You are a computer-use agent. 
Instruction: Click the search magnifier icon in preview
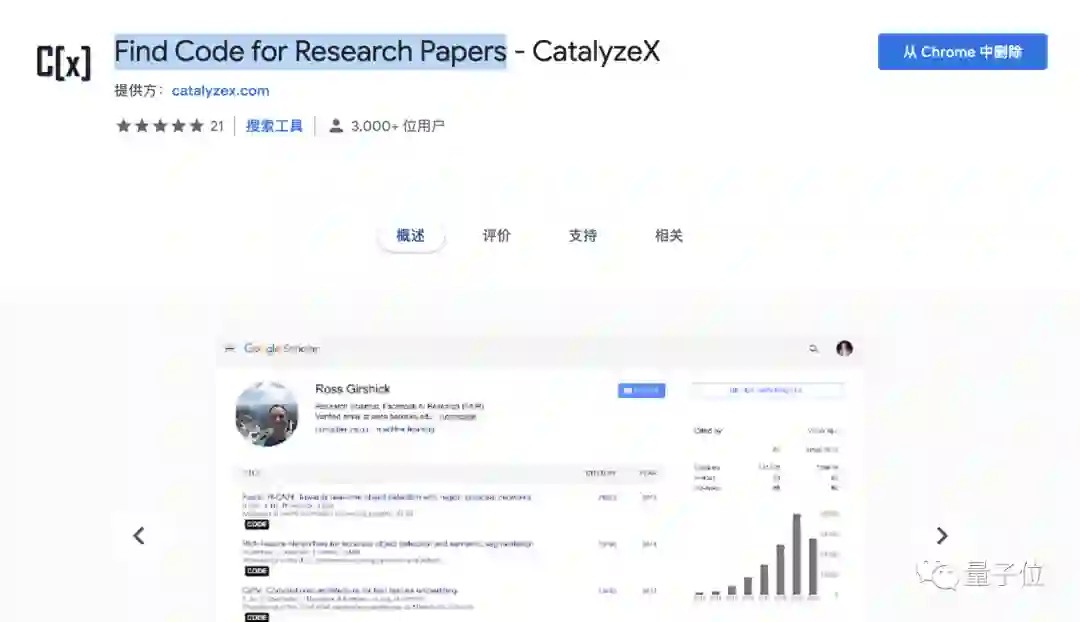(x=813, y=349)
